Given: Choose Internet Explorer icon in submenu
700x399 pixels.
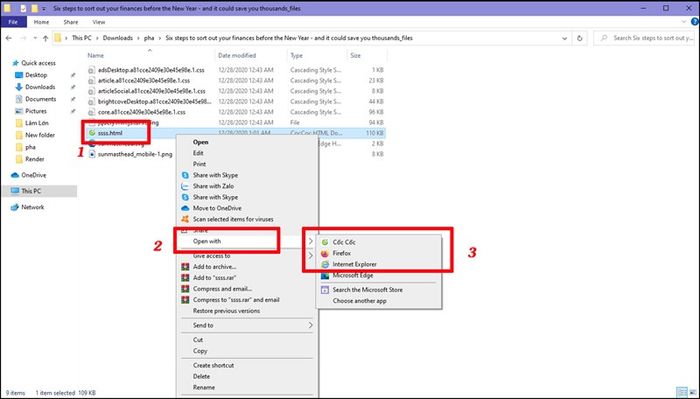Looking at the screenshot, I should [325, 264].
